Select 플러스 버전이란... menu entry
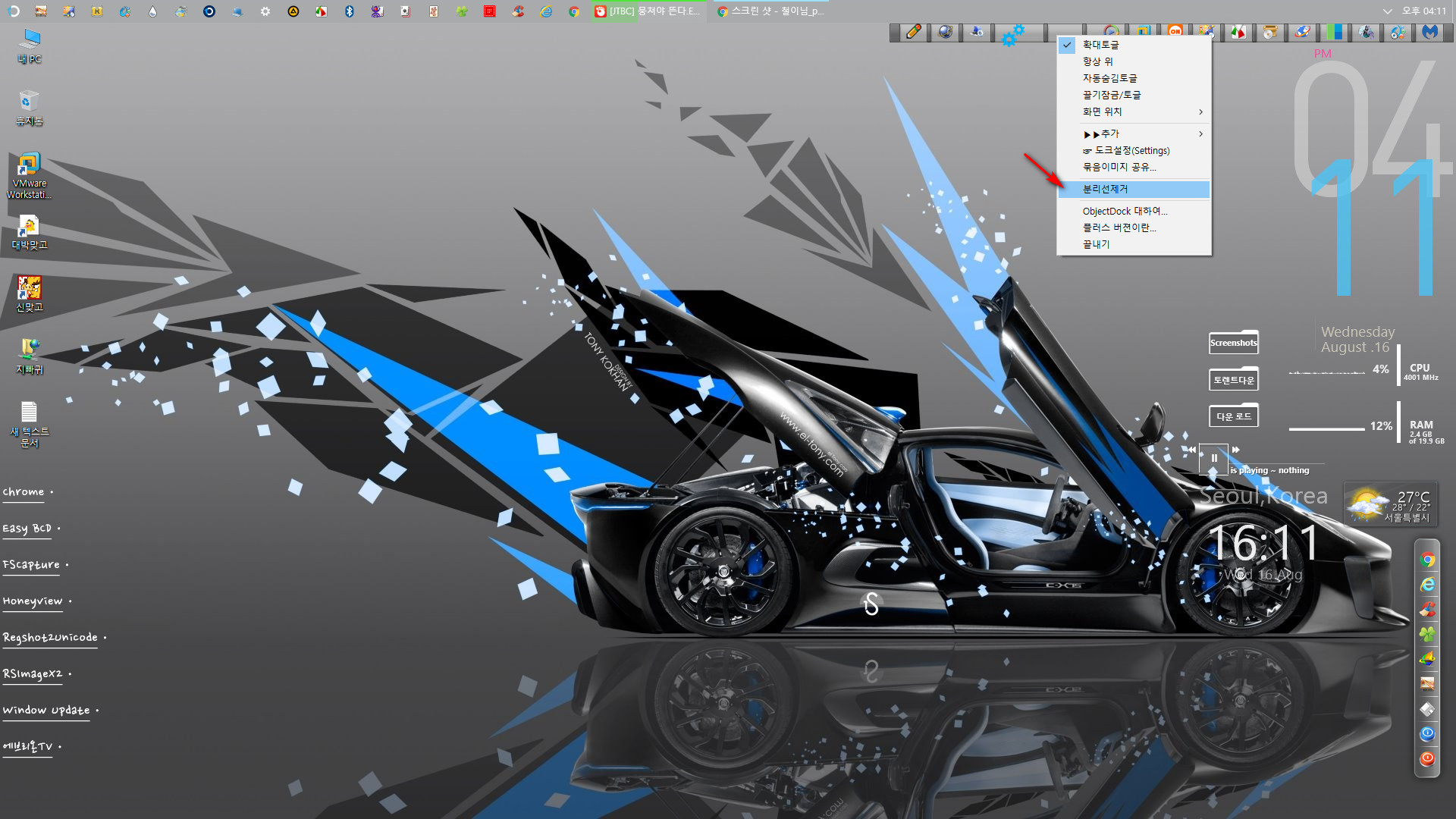Image resolution: width=1456 pixels, height=819 pixels. [x=1134, y=227]
